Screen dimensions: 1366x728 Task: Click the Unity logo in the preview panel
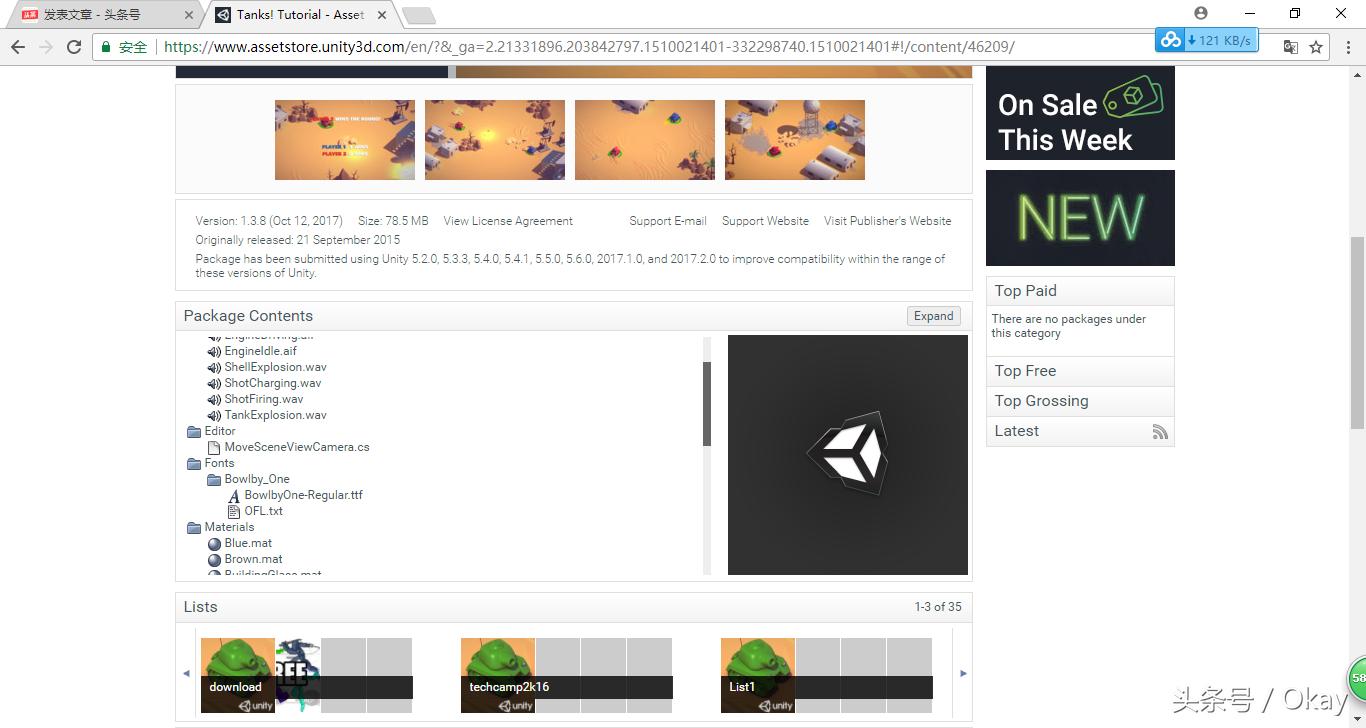tap(847, 453)
